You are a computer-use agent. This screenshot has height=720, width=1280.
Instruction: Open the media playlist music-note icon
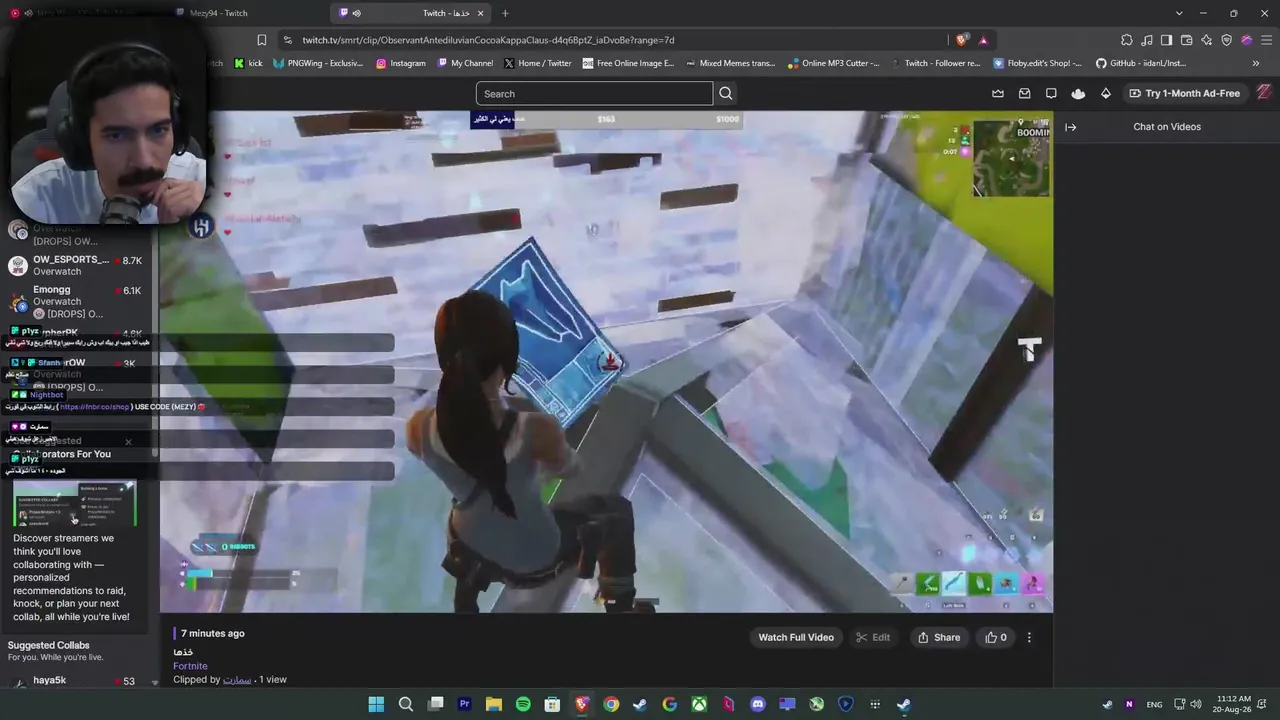(1147, 40)
